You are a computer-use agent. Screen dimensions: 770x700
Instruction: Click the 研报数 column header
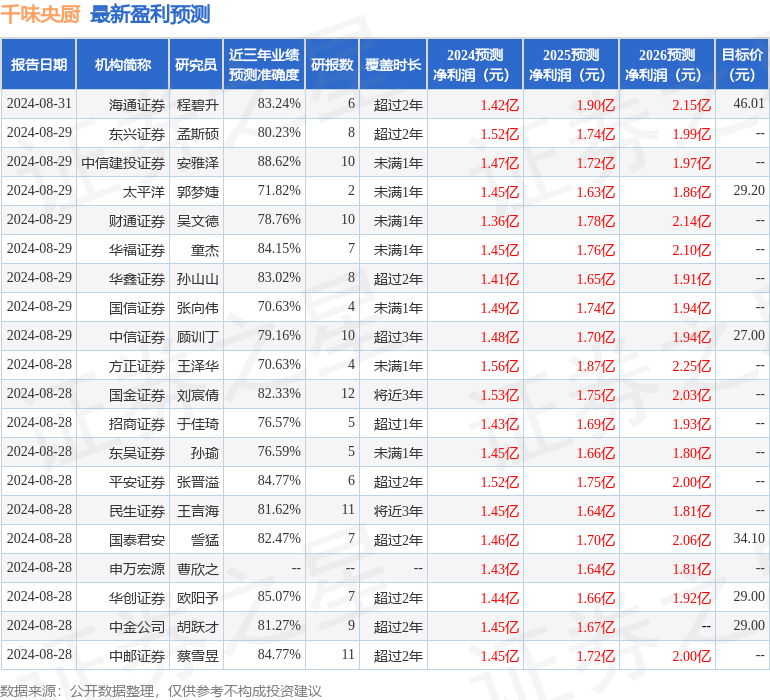coord(332,64)
